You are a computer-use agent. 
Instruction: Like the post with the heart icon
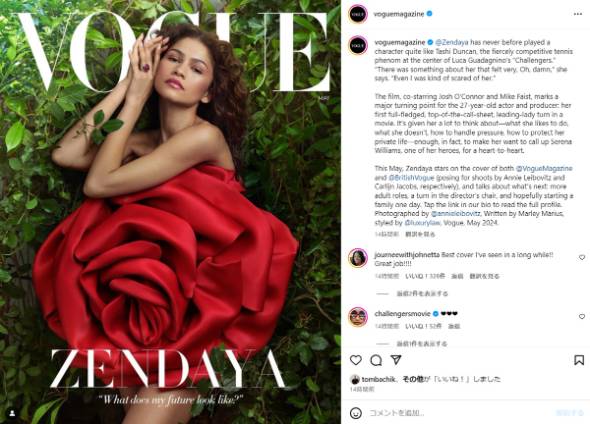coord(356,360)
